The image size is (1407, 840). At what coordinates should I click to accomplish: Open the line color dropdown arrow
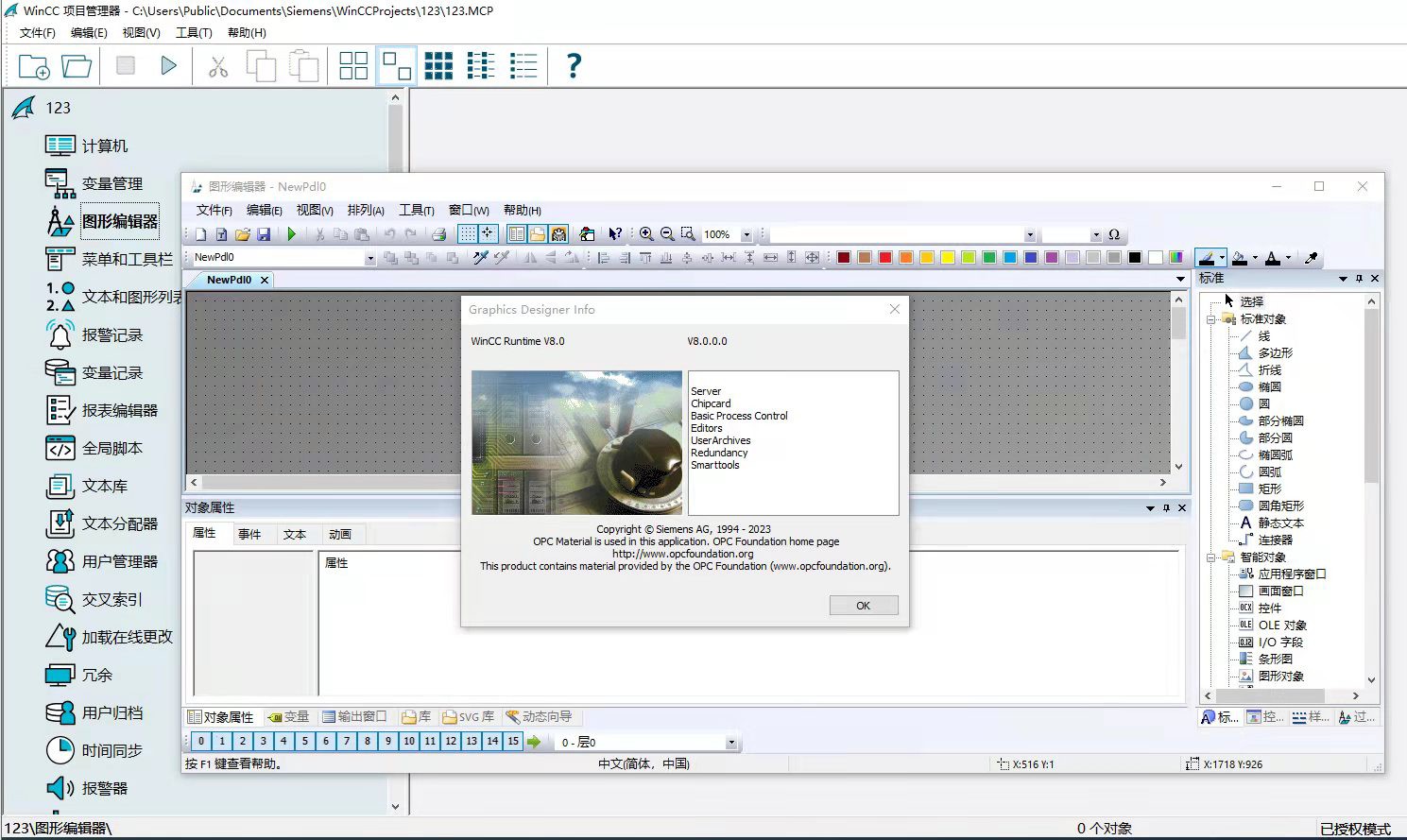[x=1222, y=258]
